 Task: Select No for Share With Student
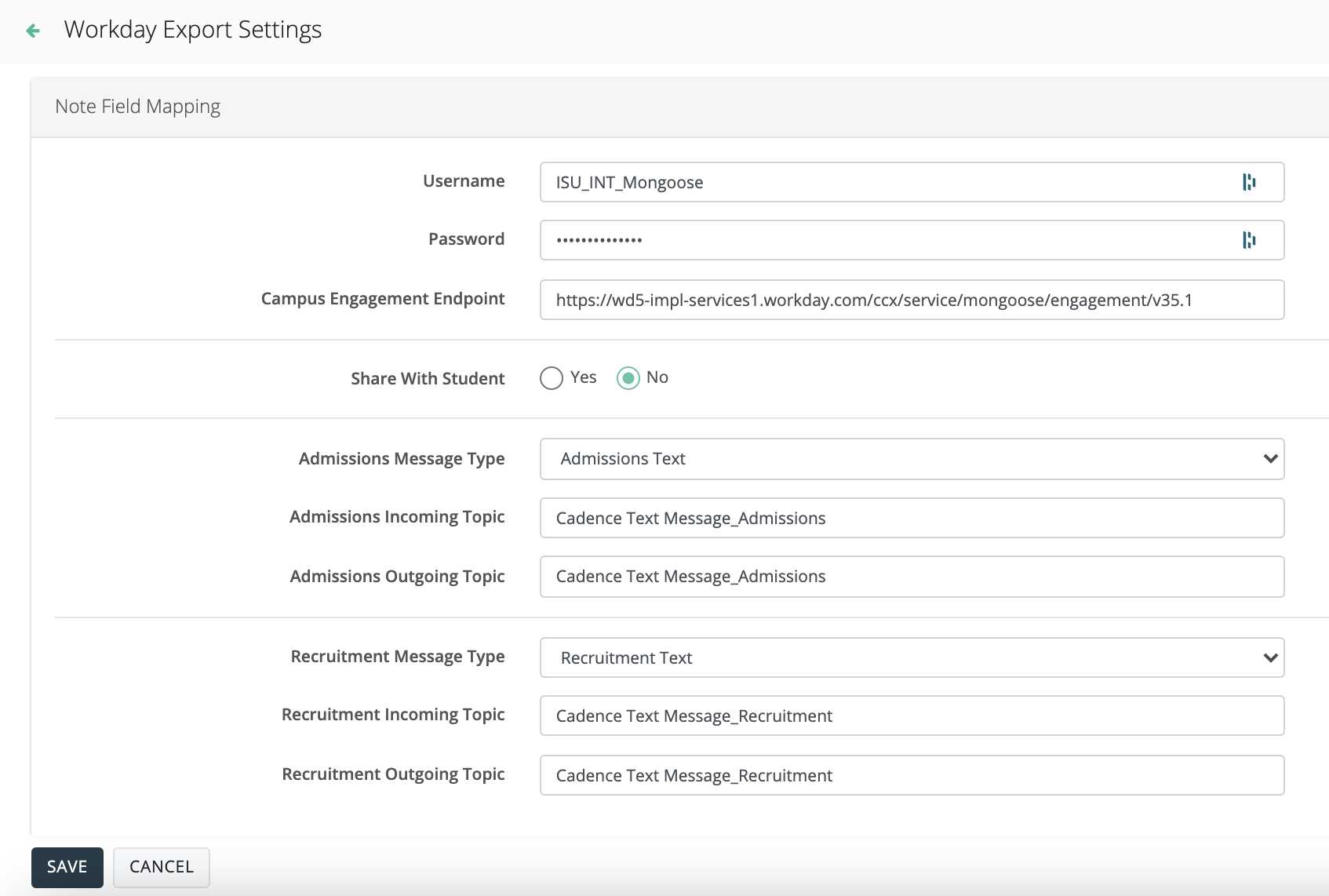click(628, 378)
